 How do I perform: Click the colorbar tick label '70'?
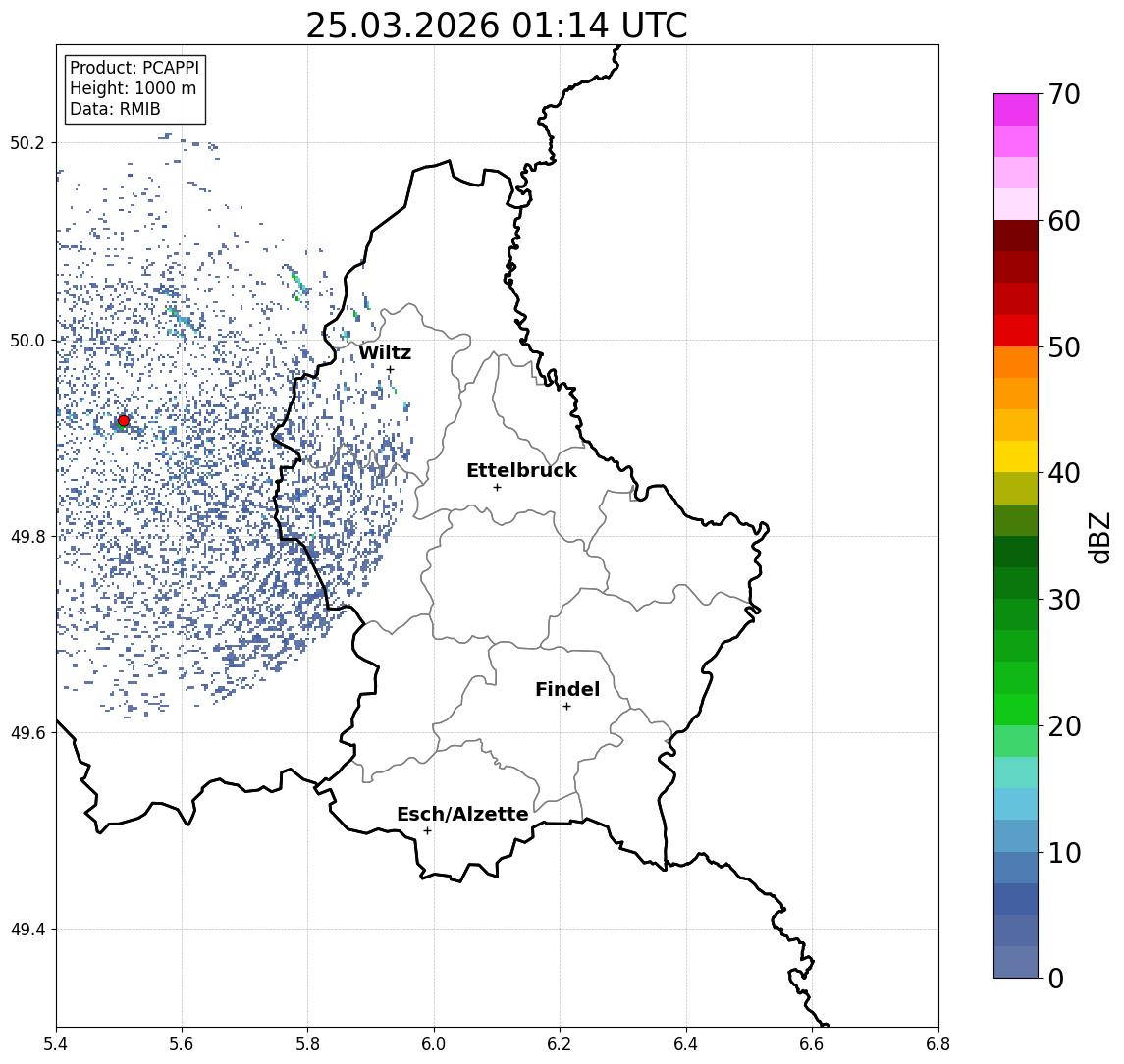click(x=1064, y=94)
